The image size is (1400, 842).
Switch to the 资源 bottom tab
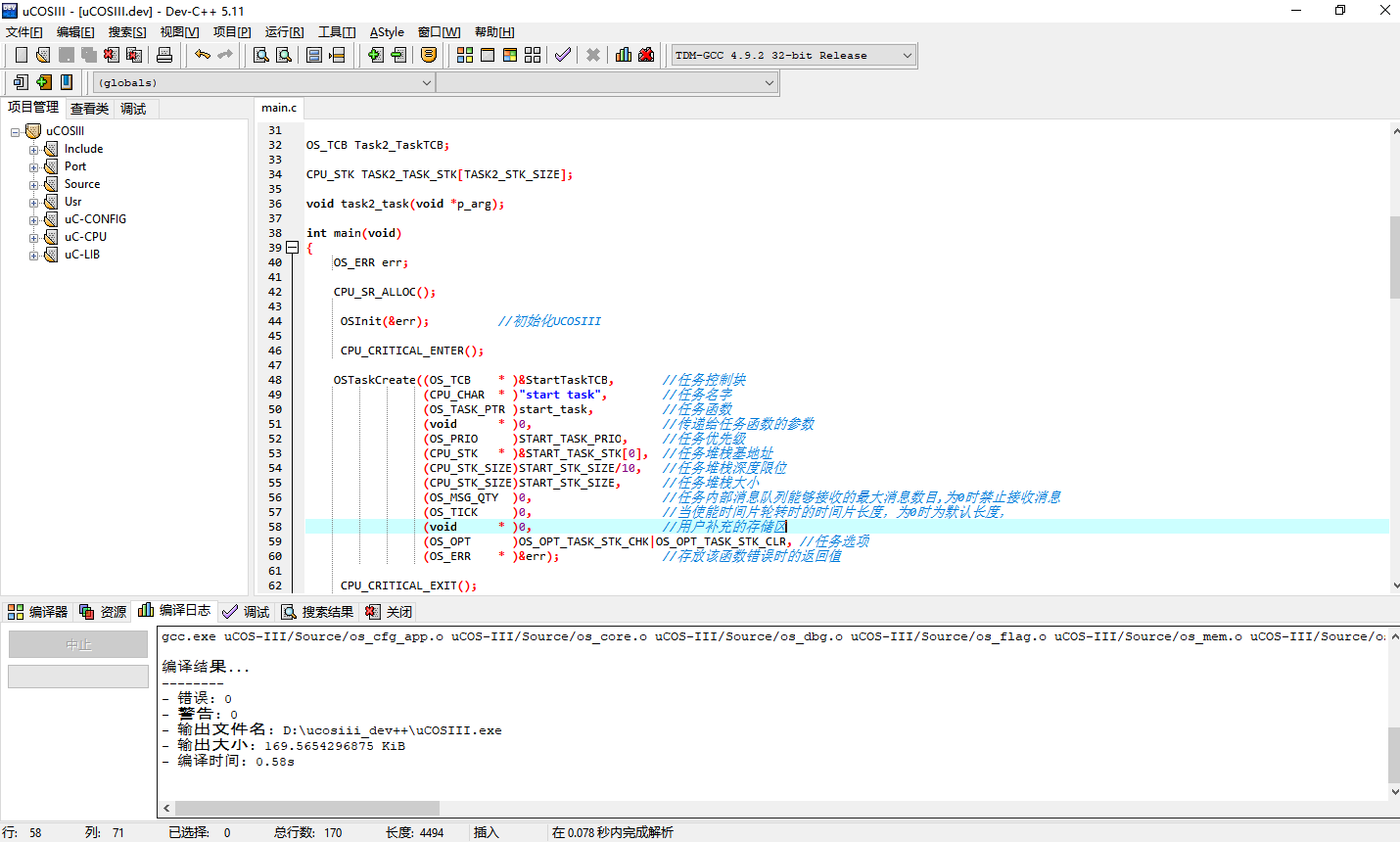(x=103, y=612)
